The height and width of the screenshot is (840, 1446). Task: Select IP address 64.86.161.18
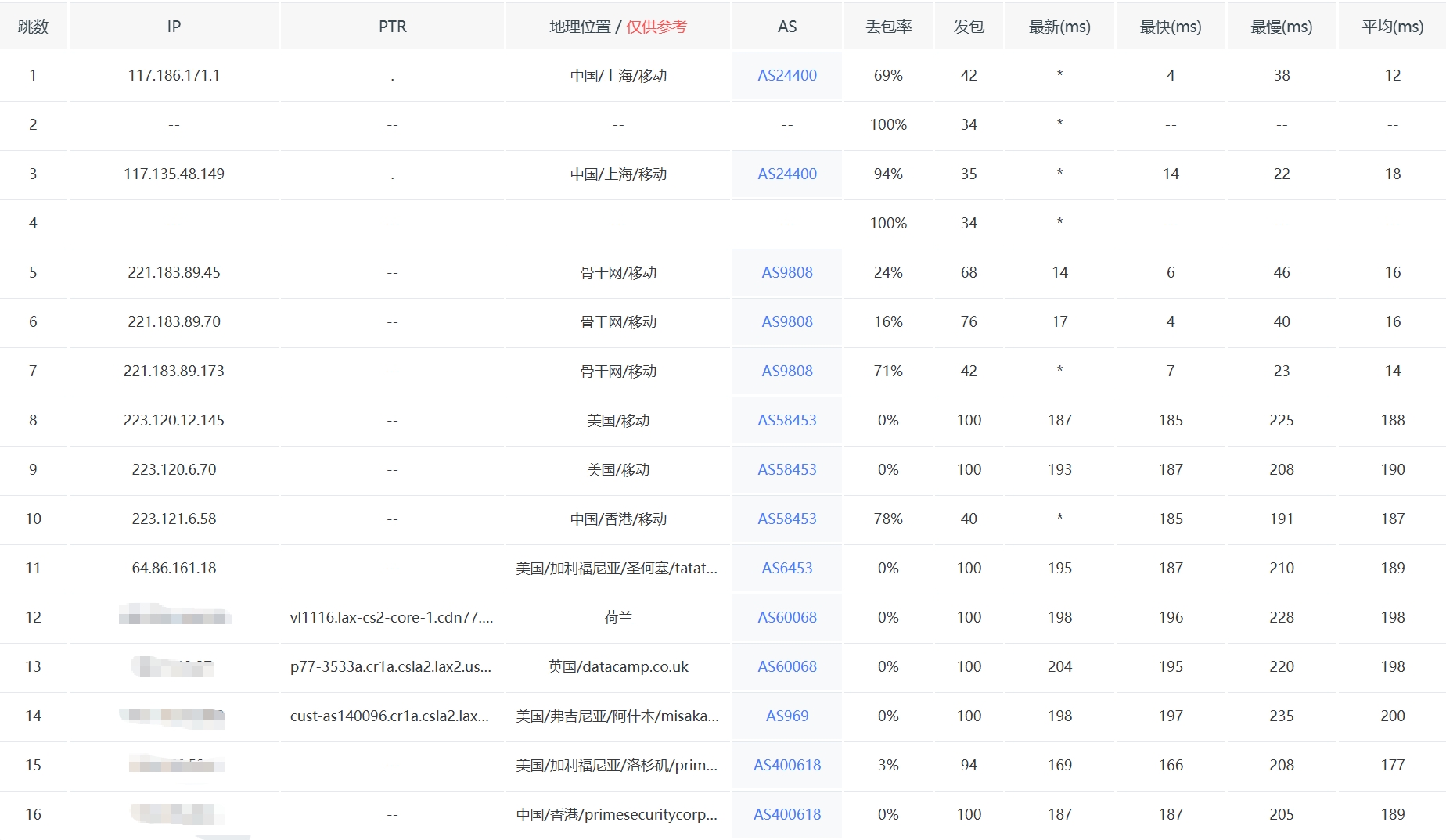click(174, 568)
